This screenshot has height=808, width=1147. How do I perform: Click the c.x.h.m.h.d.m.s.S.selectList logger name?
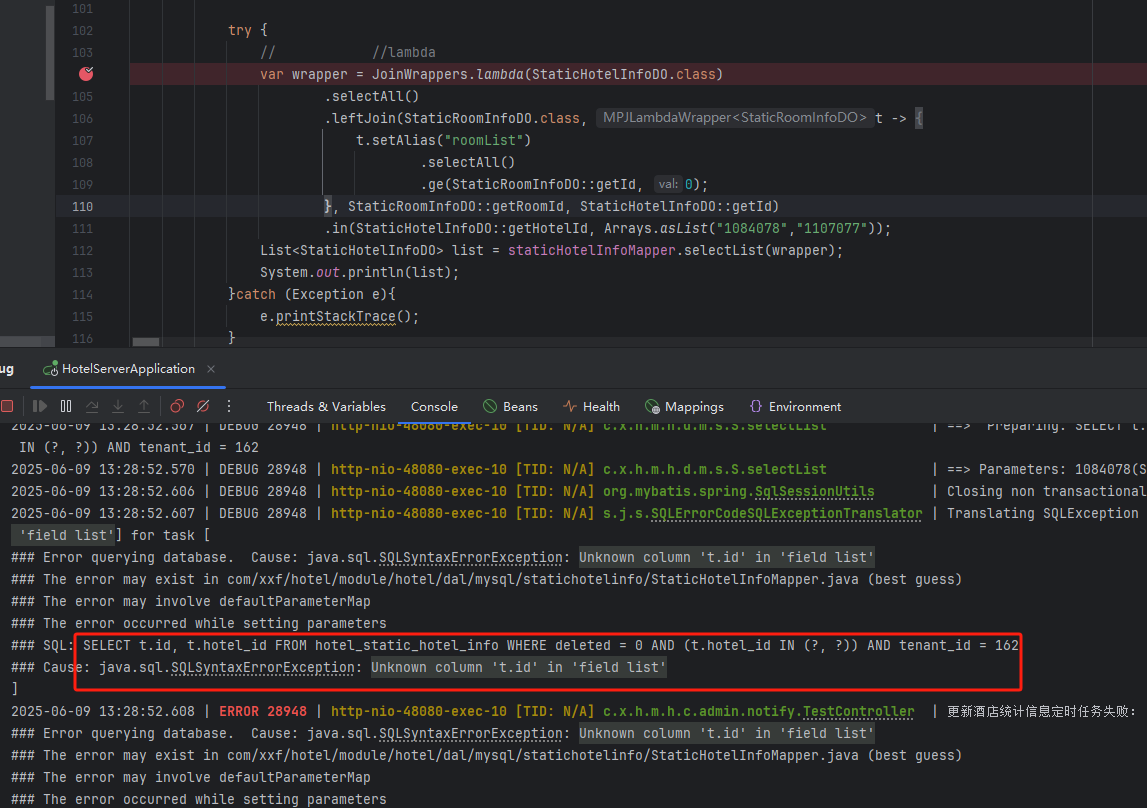pos(715,469)
